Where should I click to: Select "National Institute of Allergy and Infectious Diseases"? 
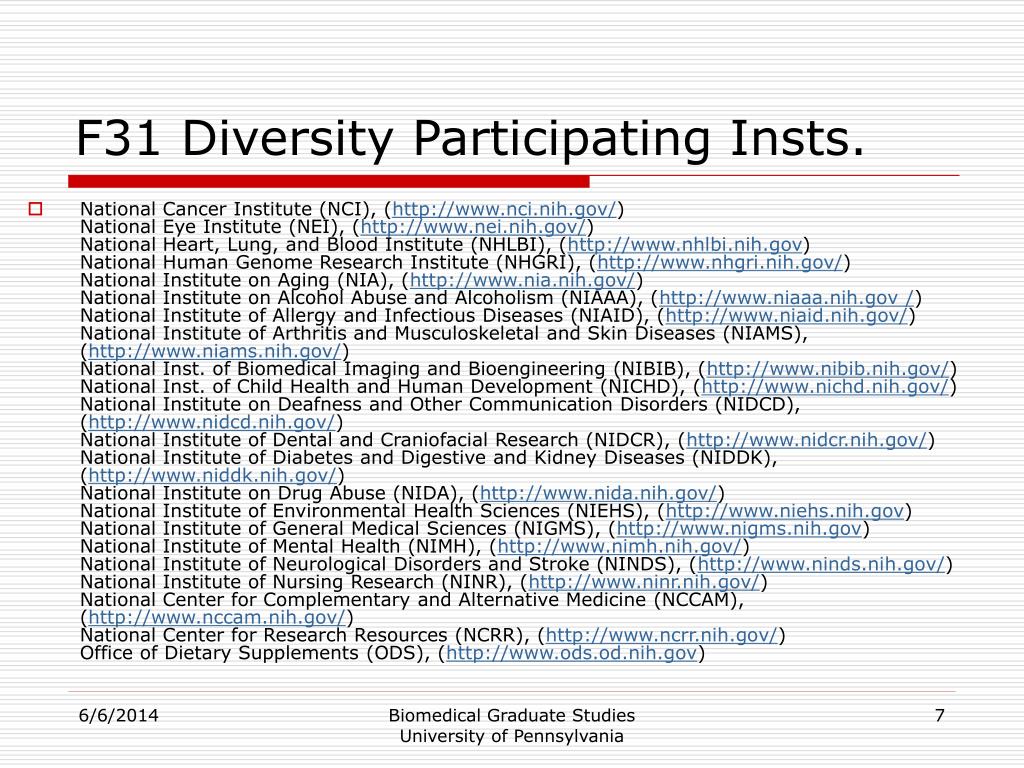point(321,315)
